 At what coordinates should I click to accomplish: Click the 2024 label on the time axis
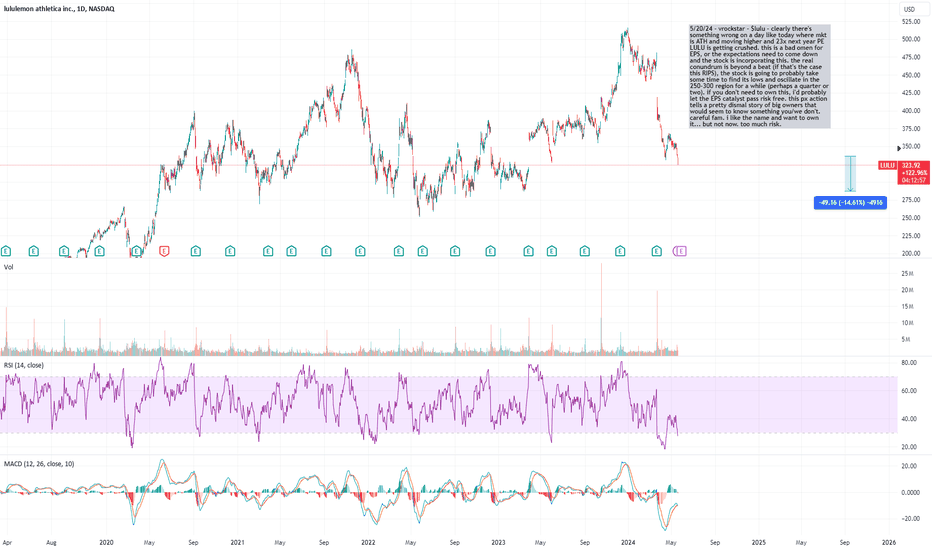coord(628,542)
